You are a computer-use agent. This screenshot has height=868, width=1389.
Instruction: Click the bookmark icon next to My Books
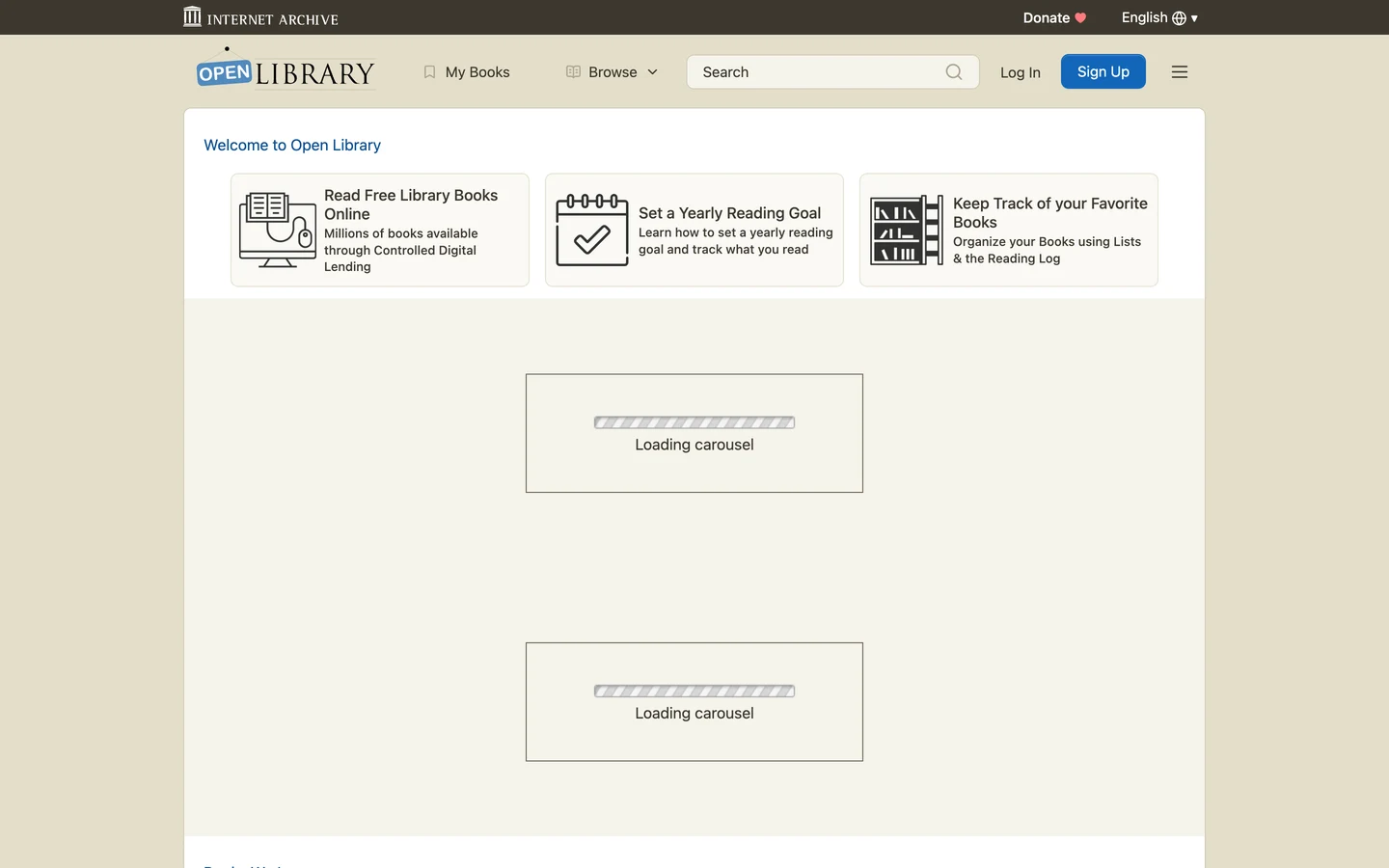click(430, 71)
